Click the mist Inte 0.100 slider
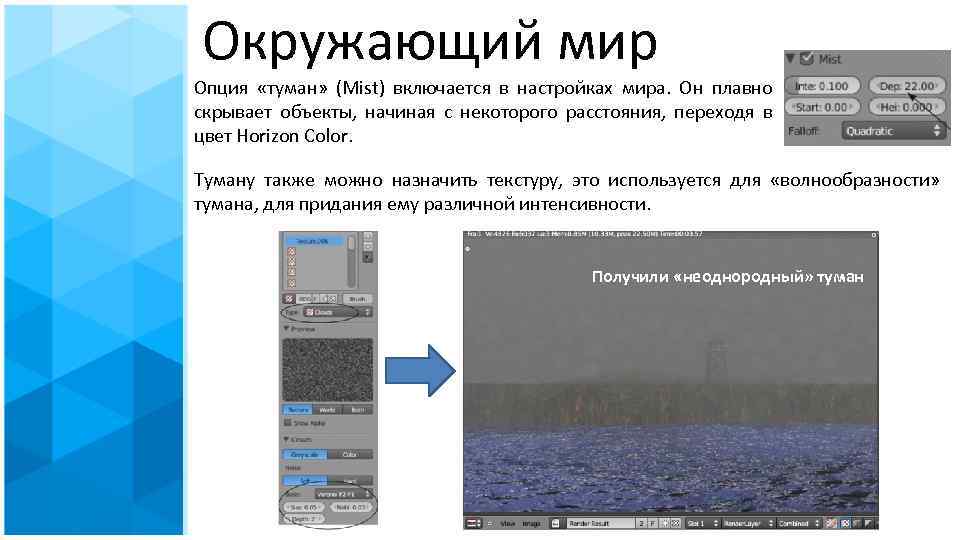The height and width of the screenshot is (540, 960). point(822,86)
